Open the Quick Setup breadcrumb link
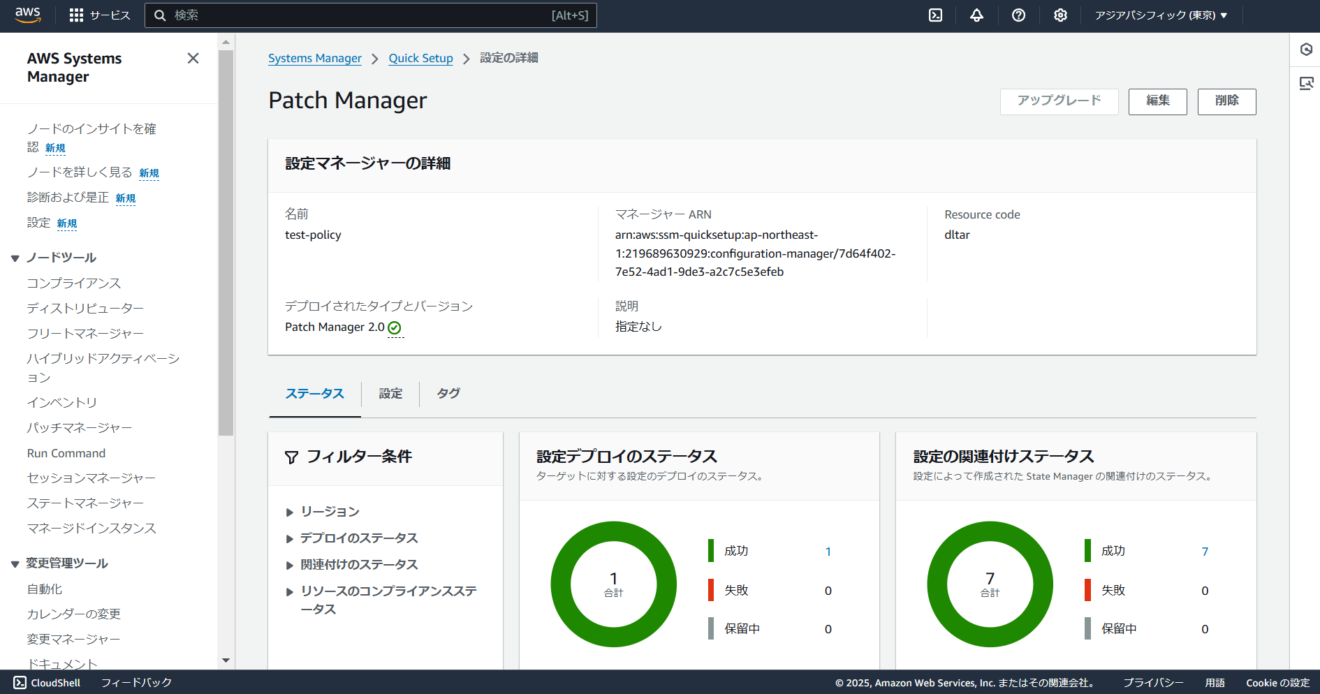1320x694 pixels. (x=420, y=58)
